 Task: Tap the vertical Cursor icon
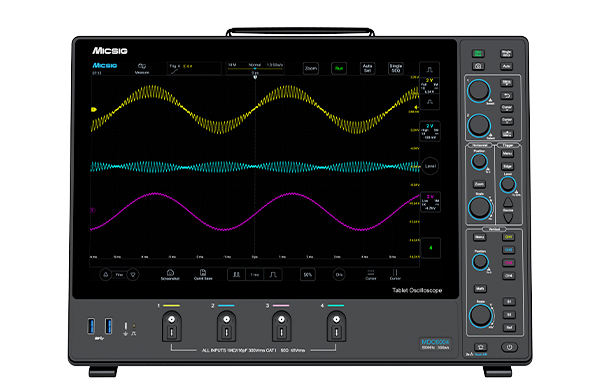tap(395, 275)
